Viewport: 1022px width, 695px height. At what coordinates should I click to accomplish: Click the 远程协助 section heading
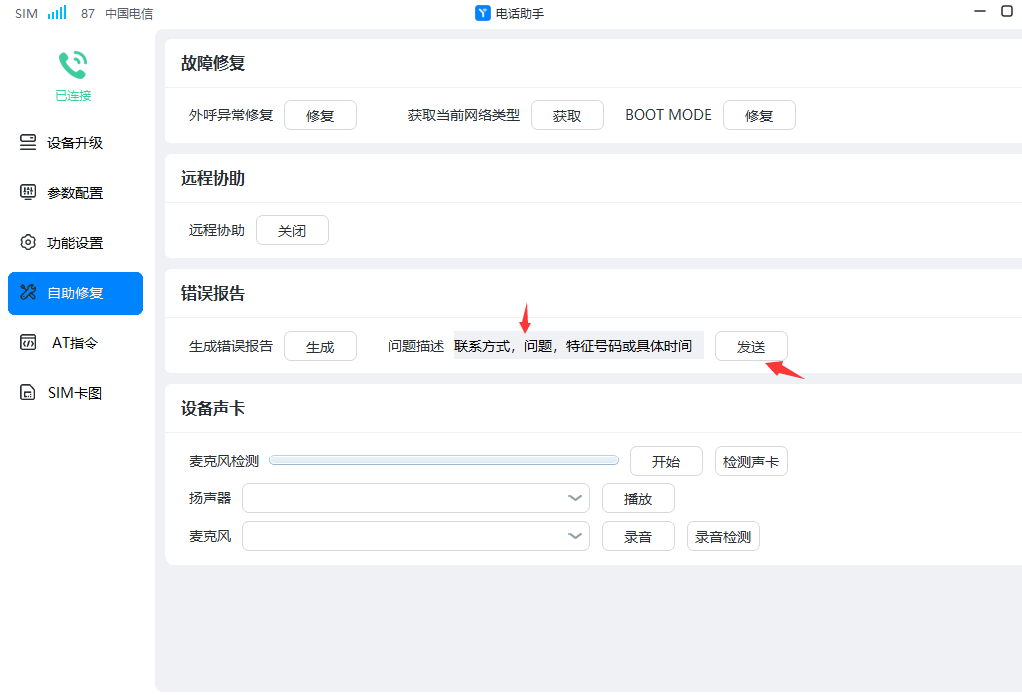212,178
